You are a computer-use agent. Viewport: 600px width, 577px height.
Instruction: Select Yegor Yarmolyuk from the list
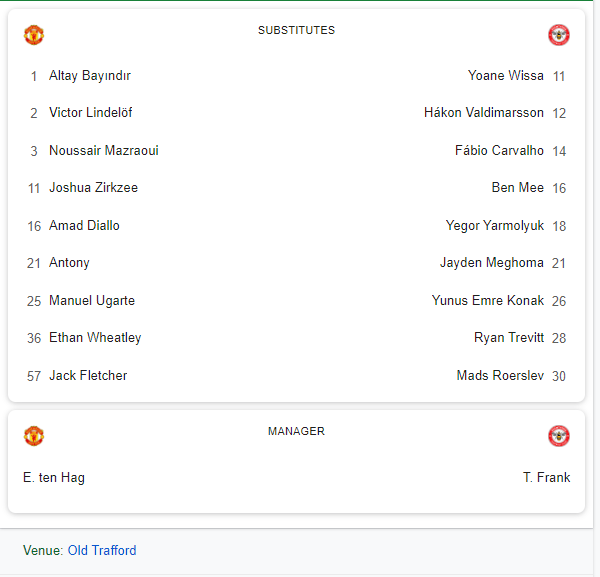click(x=494, y=226)
